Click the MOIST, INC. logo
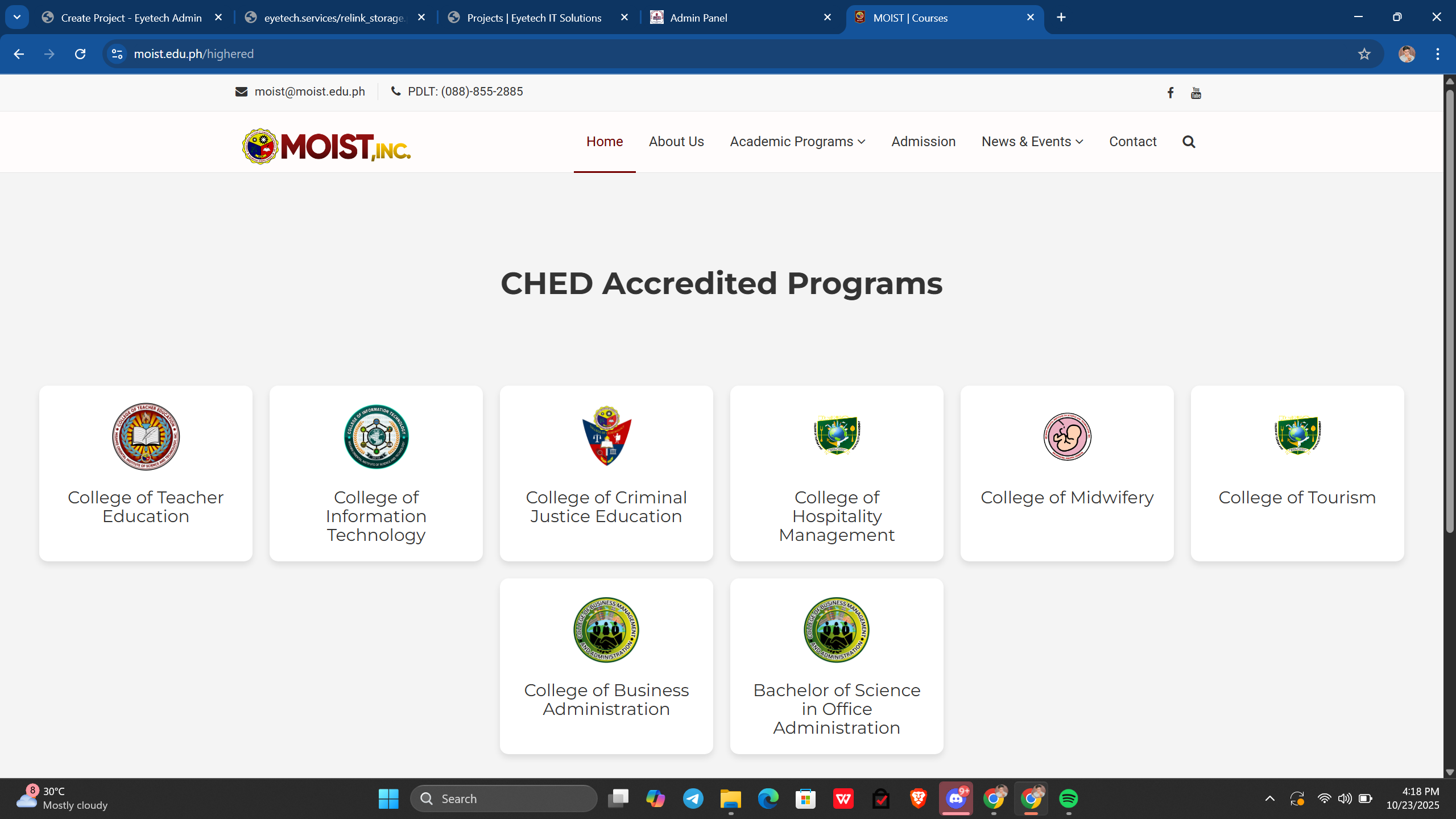 pos(326,147)
